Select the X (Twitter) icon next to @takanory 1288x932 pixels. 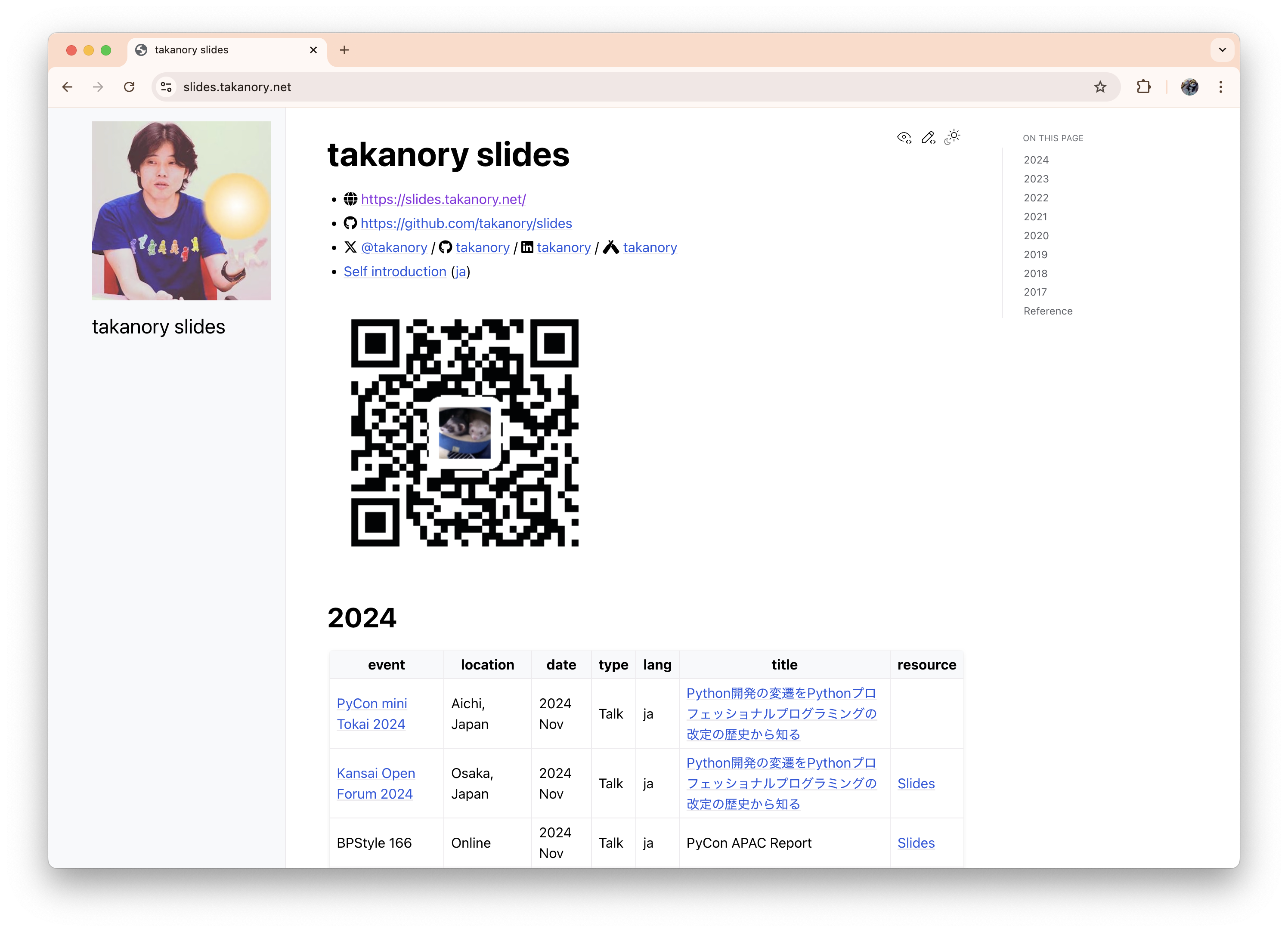[x=350, y=247]
